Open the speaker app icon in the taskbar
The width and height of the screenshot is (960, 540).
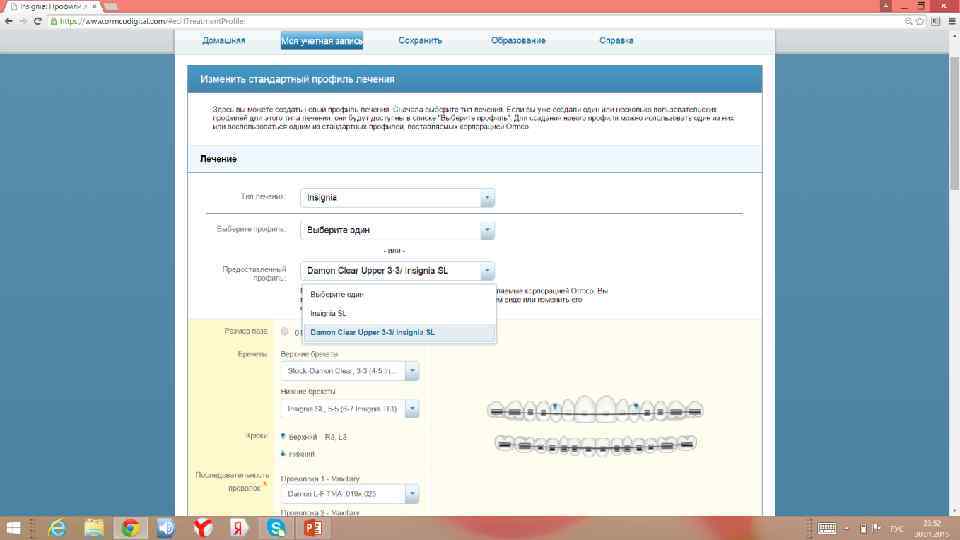point(167,528)
